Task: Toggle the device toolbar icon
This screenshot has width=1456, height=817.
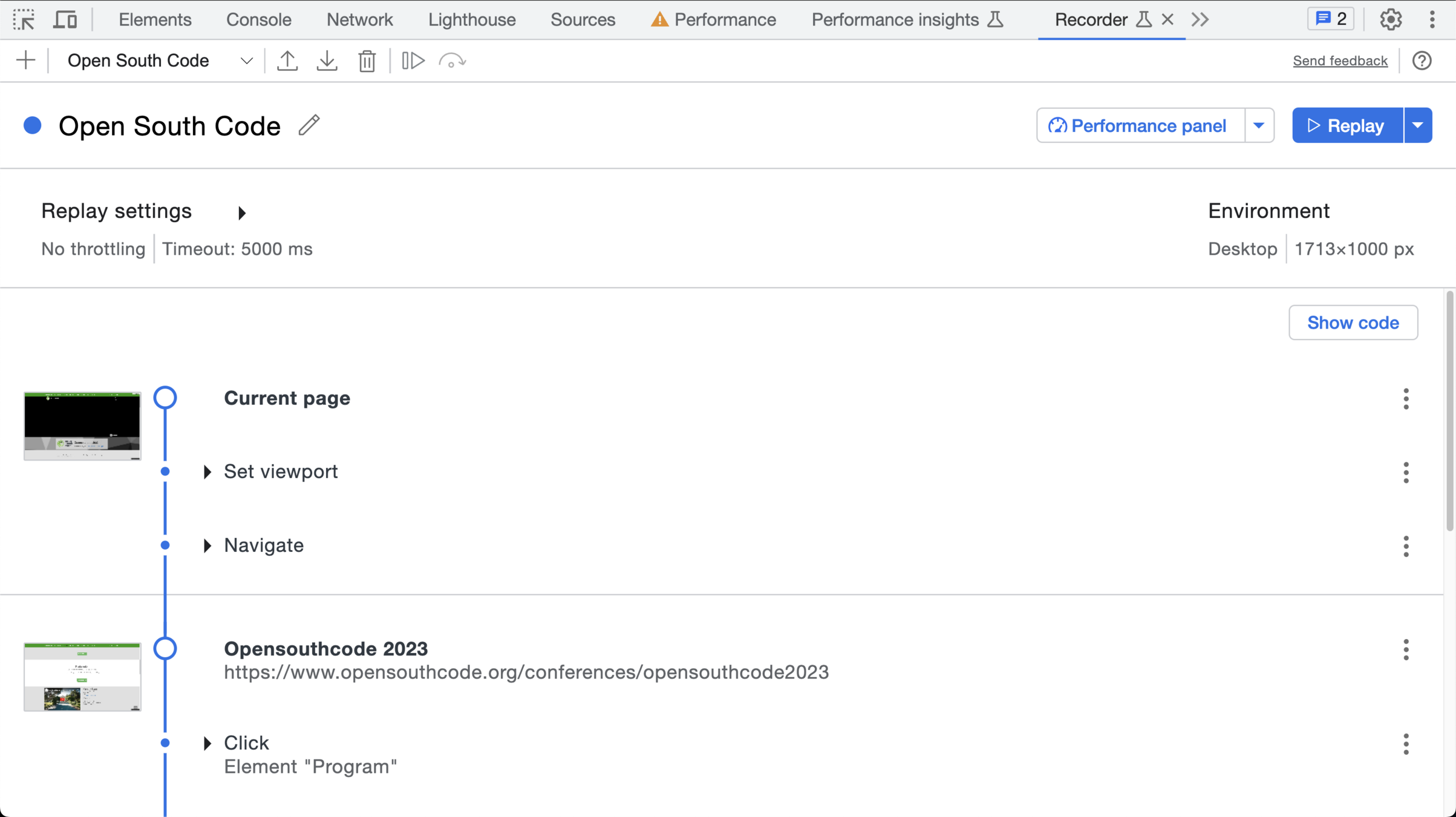Action: click(65, 19)
